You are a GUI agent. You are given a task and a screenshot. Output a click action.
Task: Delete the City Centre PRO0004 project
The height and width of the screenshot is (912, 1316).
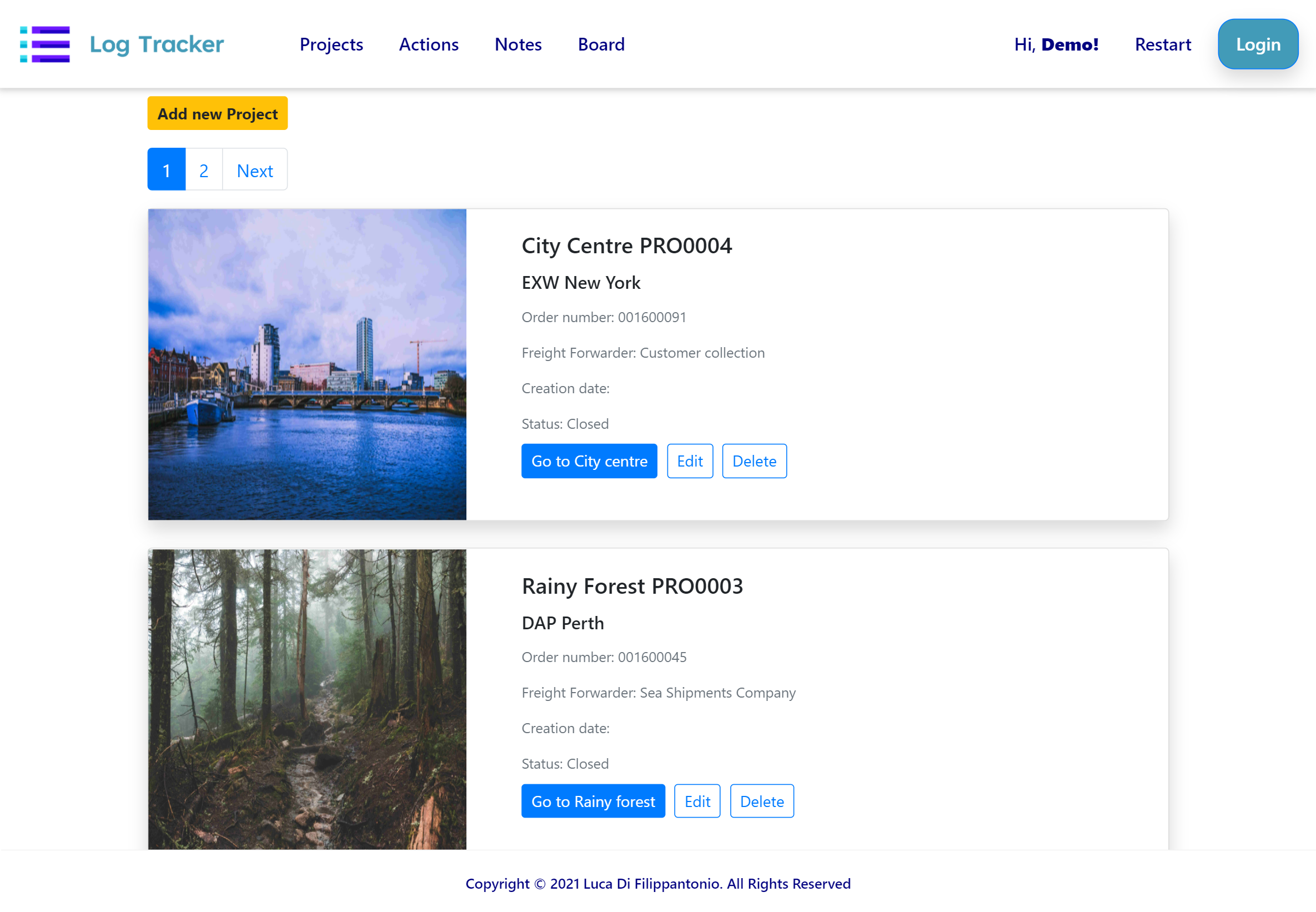[754, 460]
